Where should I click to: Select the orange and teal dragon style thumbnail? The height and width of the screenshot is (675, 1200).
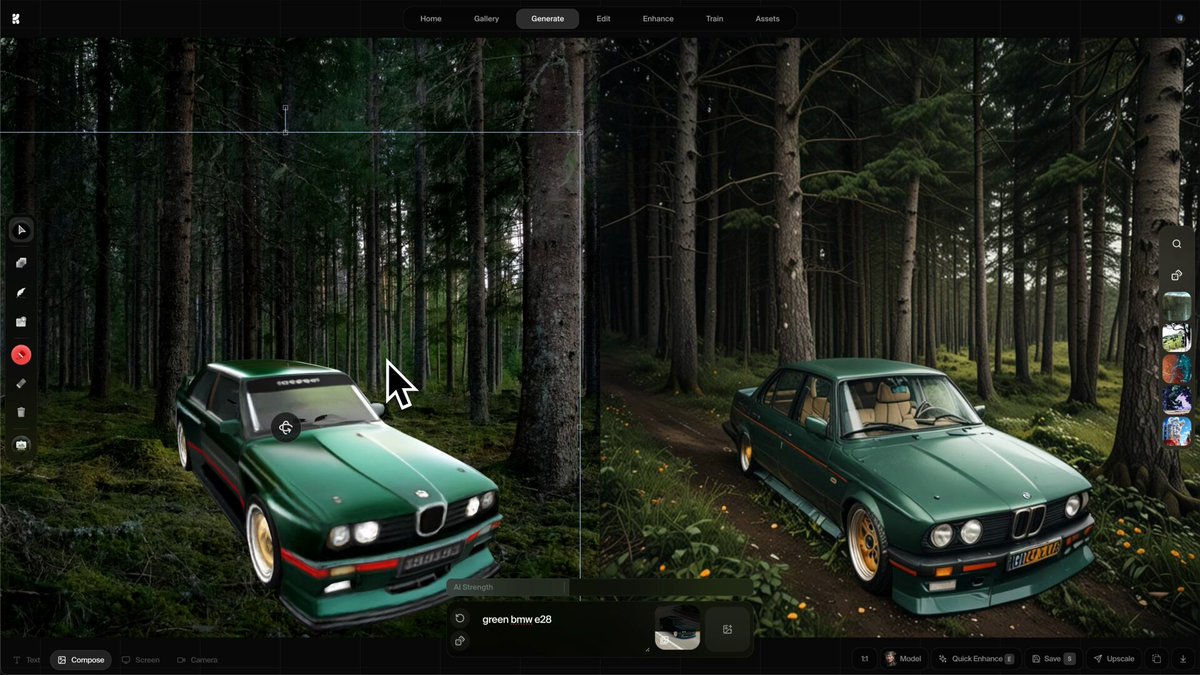click(x=1177, y=369)
